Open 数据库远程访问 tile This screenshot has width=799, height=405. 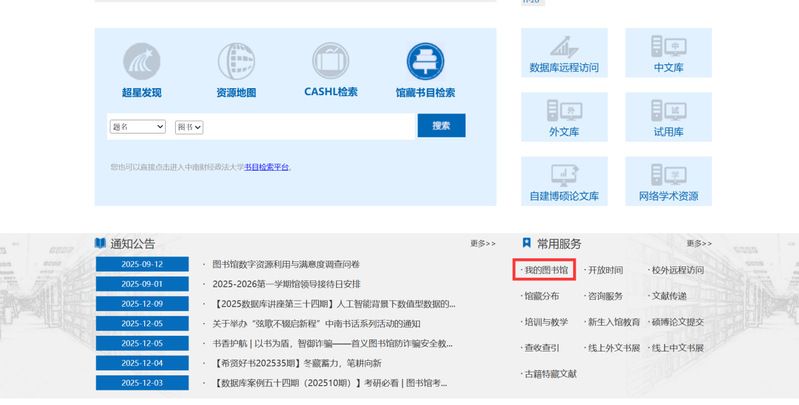pos(564,54)
